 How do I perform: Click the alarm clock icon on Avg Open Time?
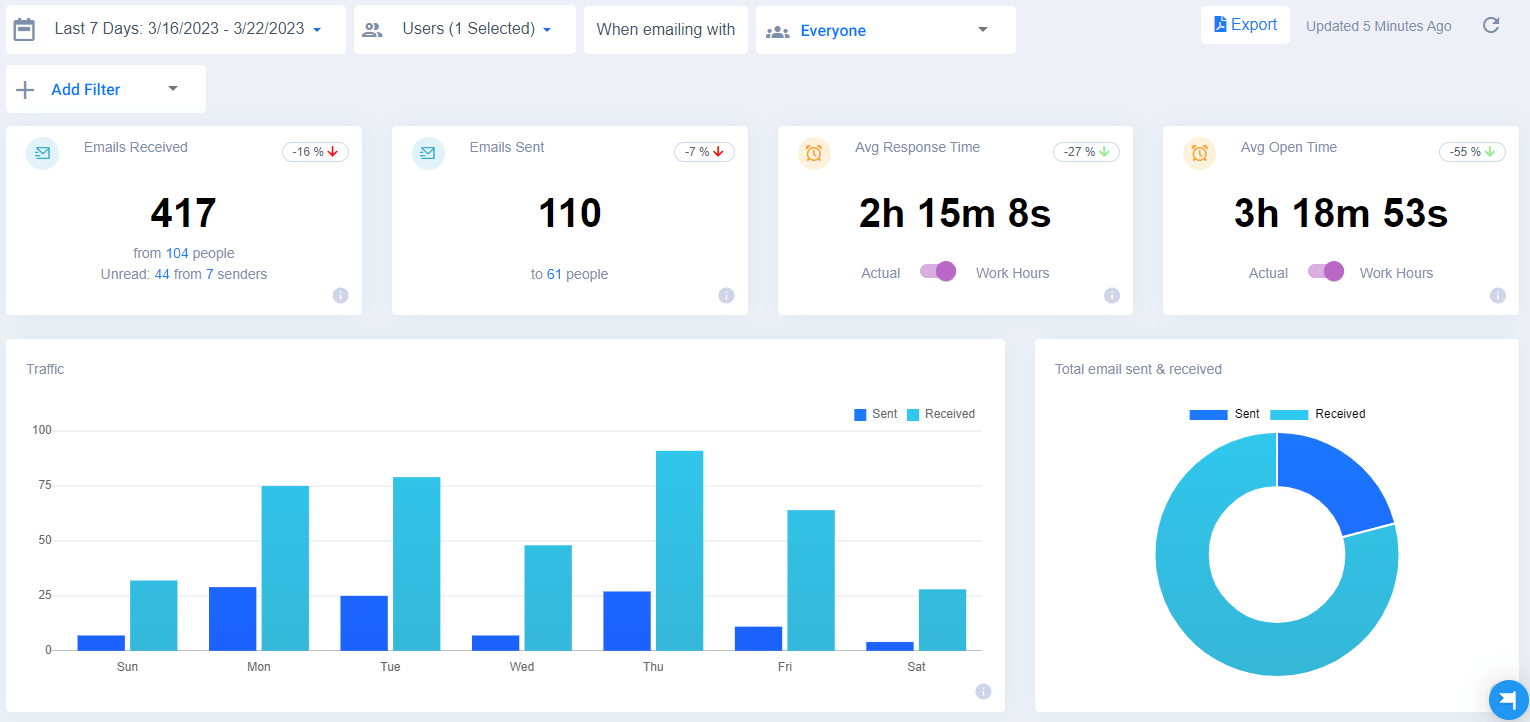pos(1199,154)
